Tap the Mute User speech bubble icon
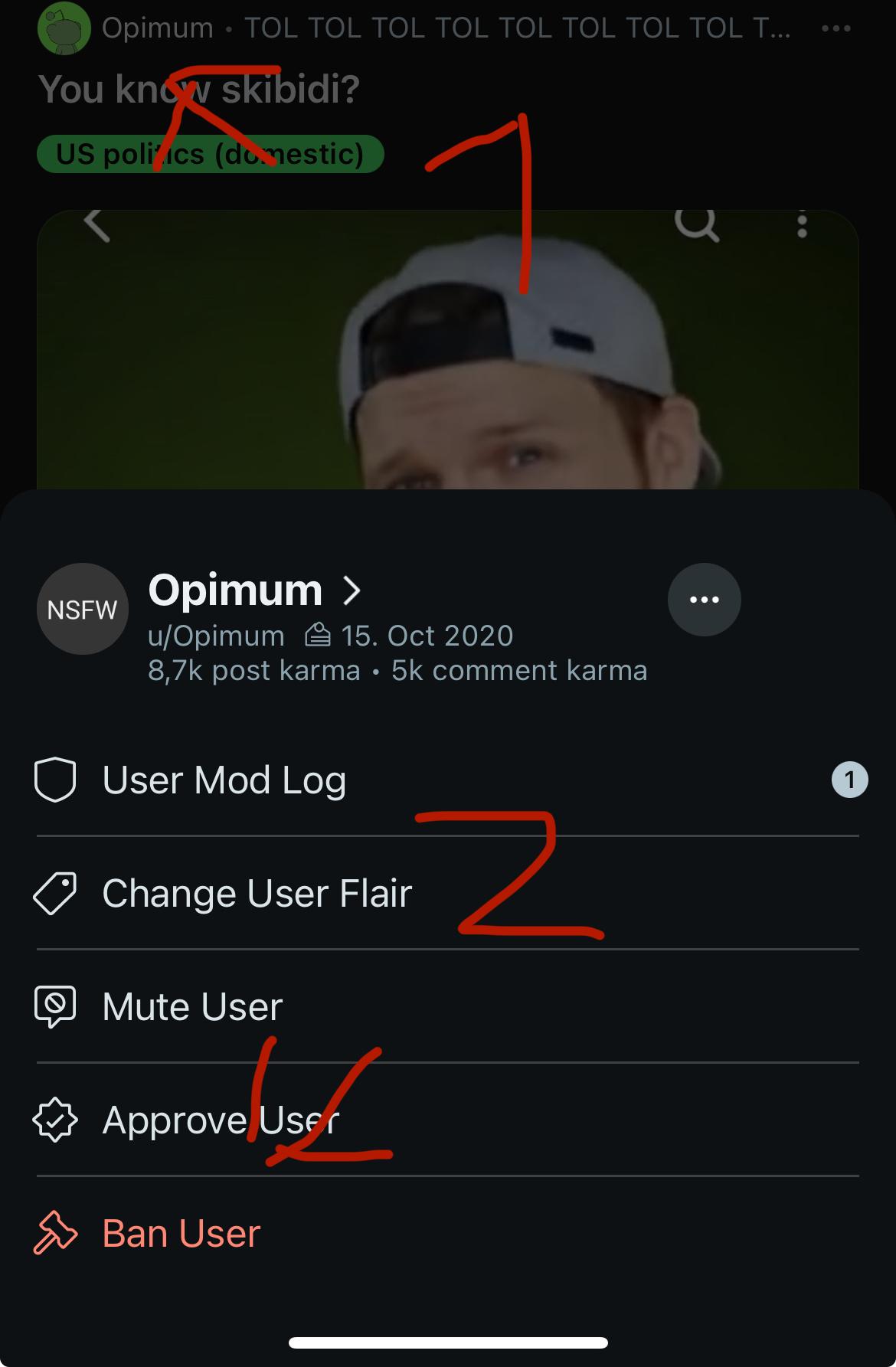The image size is (896, 1367). coord(55,1006)
